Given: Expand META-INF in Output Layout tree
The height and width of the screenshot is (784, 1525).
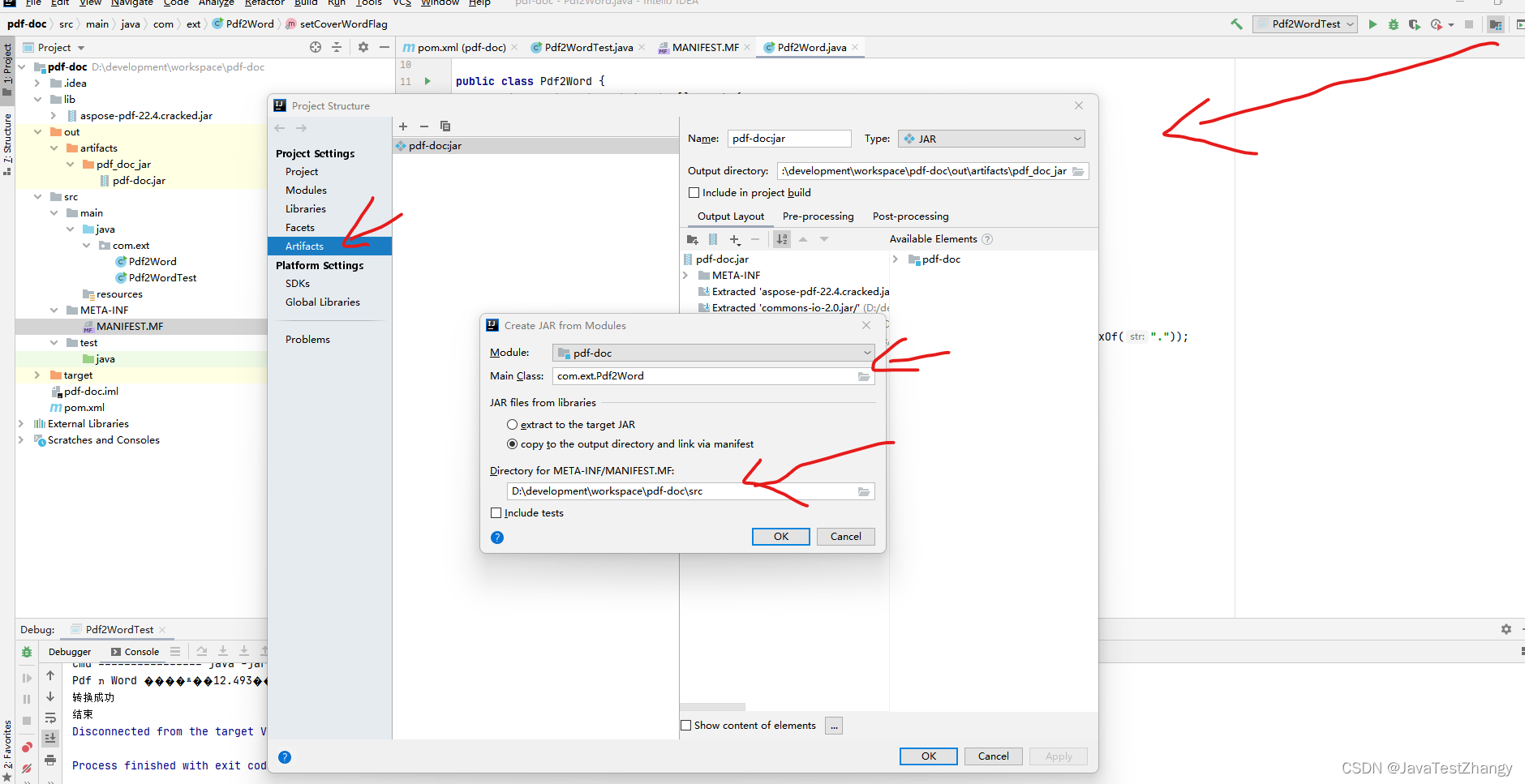Looking at the screenshot, I should click(x=685, y=276).
